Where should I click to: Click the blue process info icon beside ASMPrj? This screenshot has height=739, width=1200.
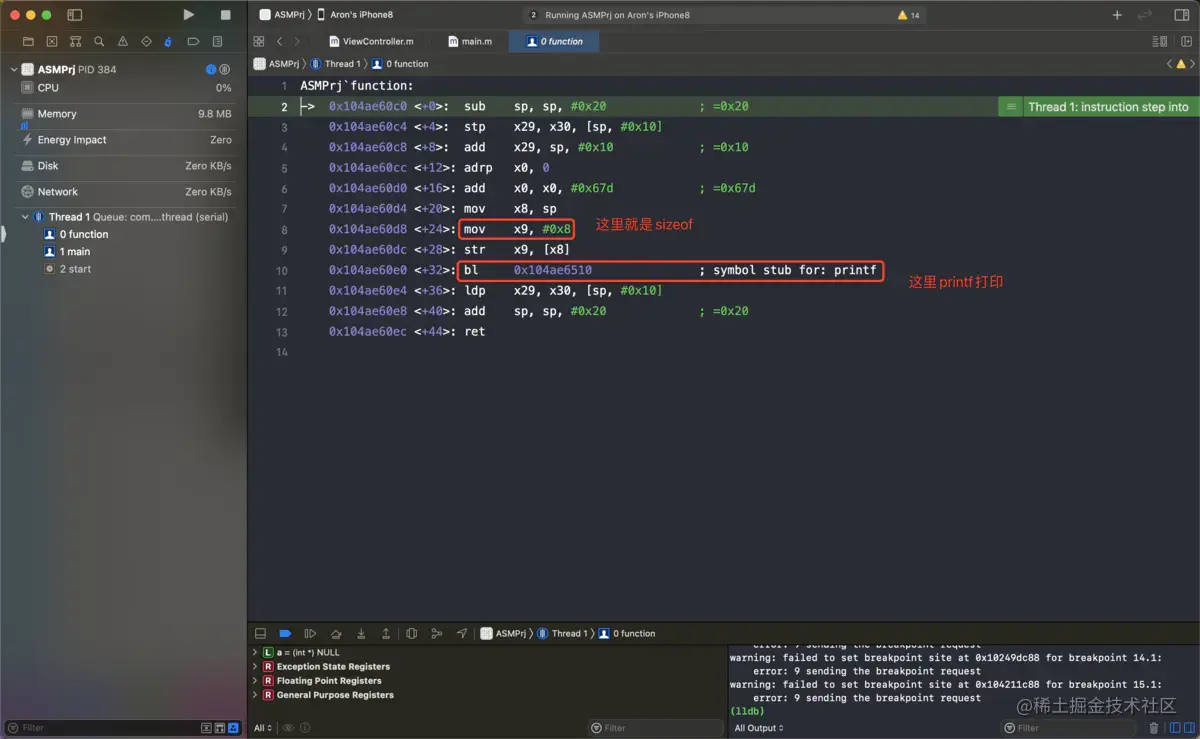point(211,70)
